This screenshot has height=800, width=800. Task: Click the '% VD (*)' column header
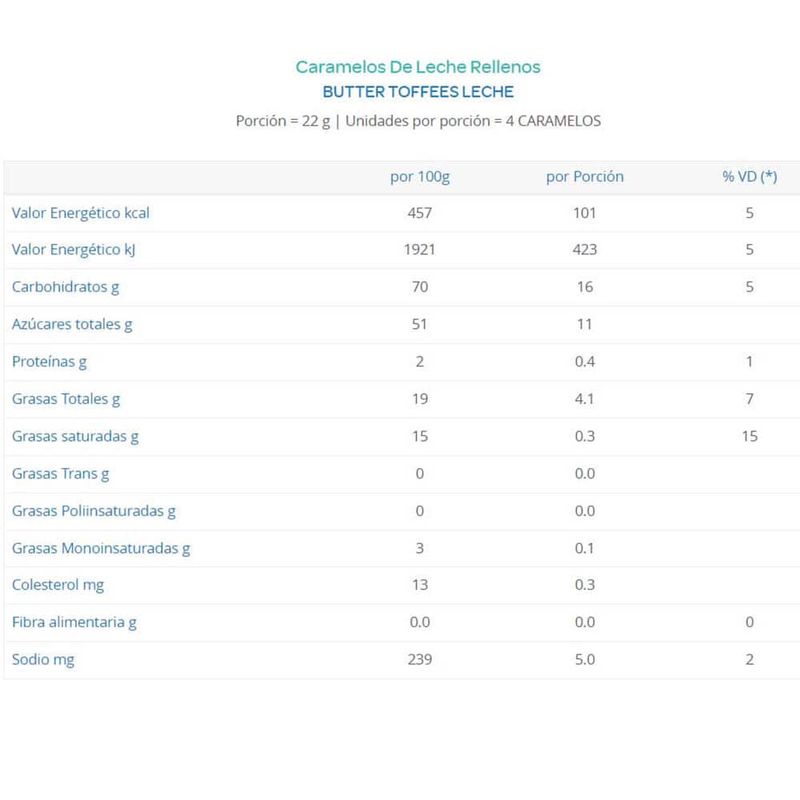pyautogui.click(x=749, y=177)
